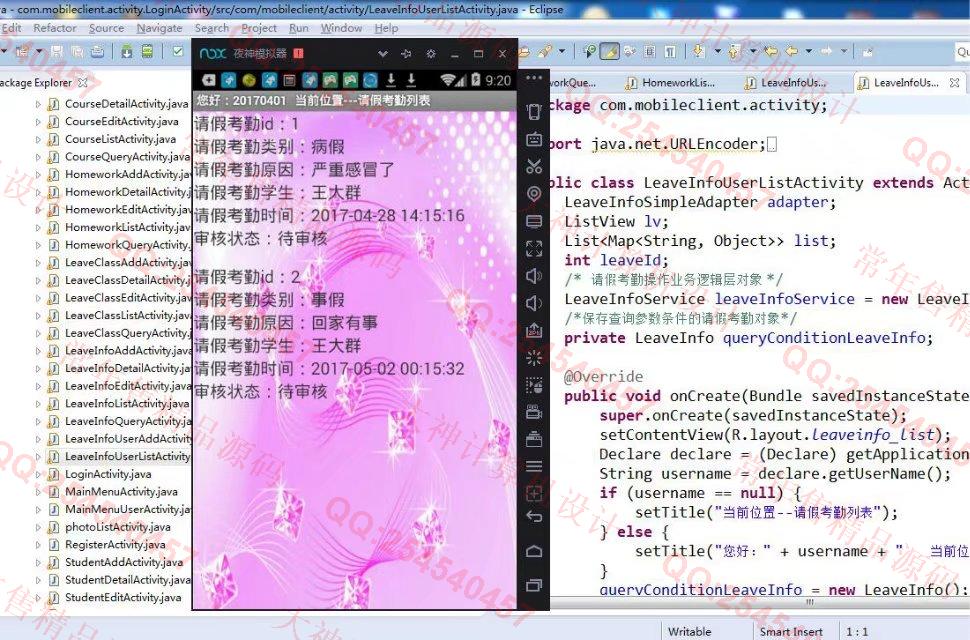This screenshot has height=640, width=970.
Task: Click the Quick Access search field
Action: point(962,51)
